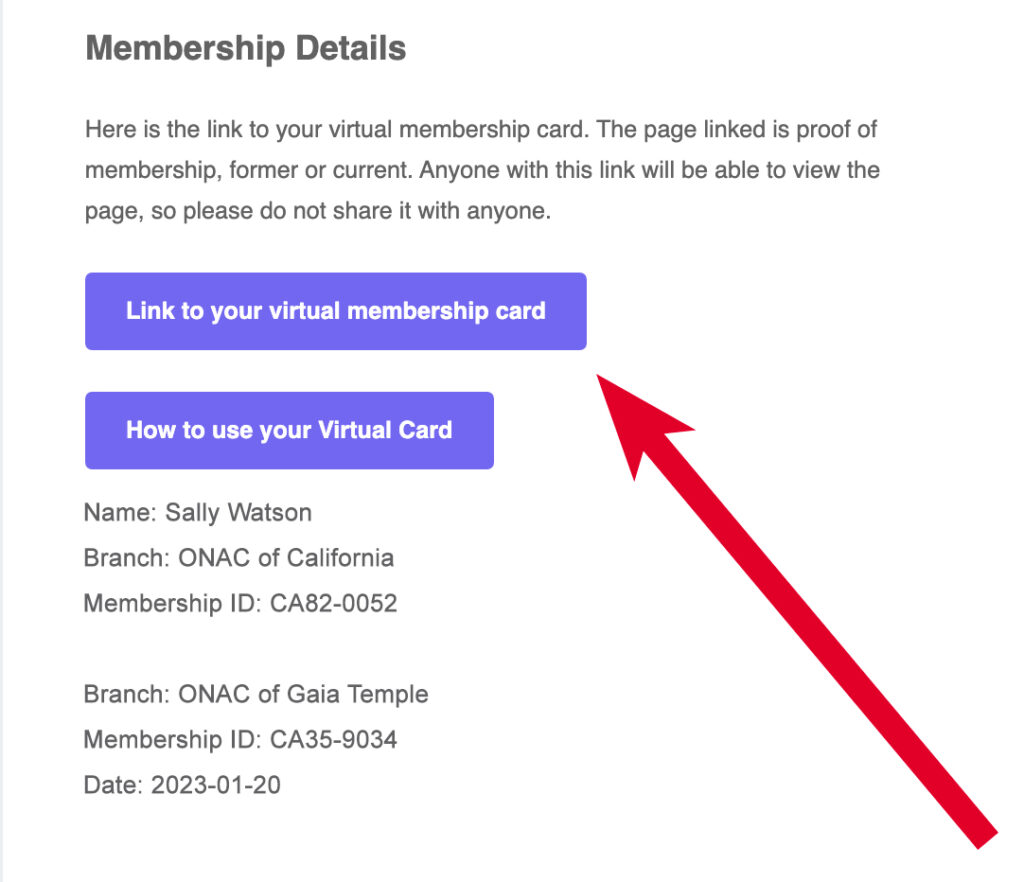
Task: Select the ONAC of California branch text
Action: click(286, 558)
